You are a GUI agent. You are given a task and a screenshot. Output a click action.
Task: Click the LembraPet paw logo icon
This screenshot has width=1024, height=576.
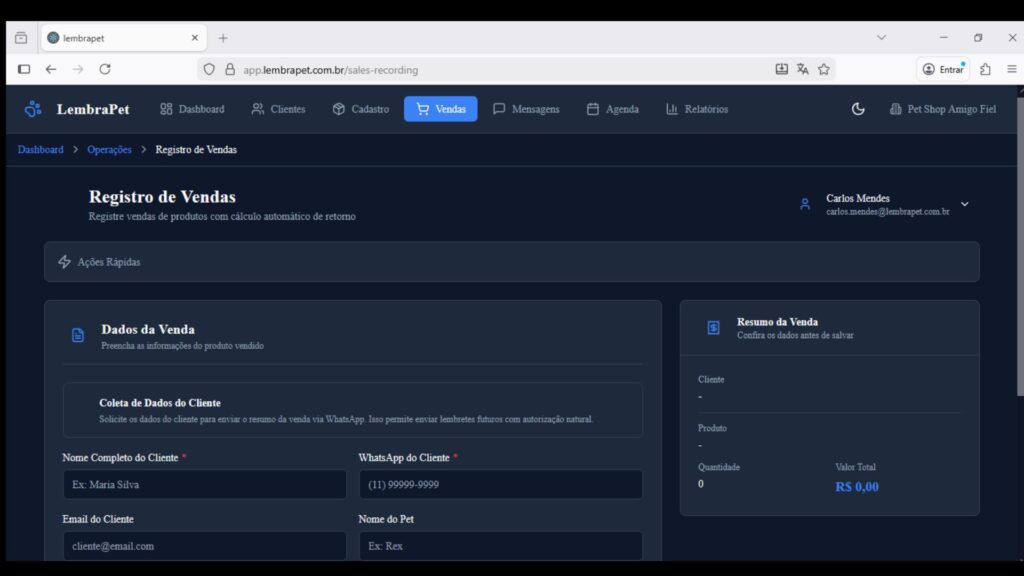[33, 109]
